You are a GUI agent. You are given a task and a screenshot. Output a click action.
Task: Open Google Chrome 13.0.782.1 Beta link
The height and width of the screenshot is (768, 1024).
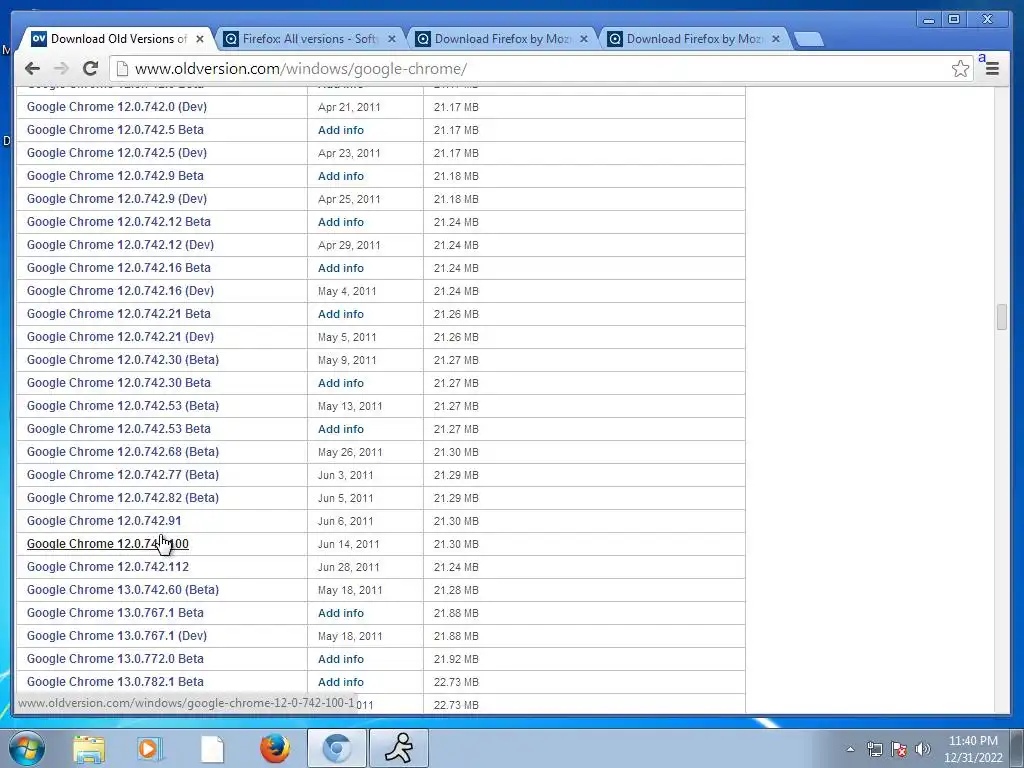pos(115,682)
